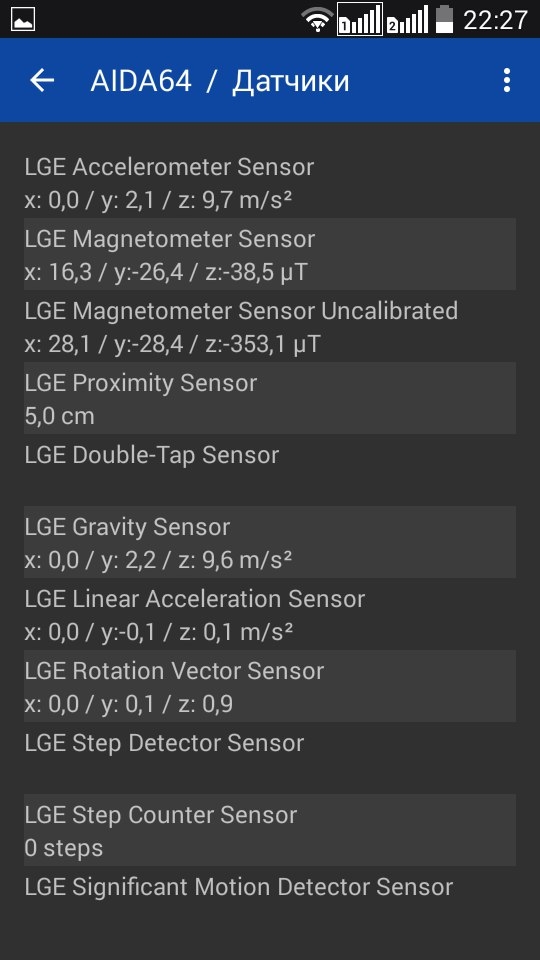Tap the SIM 1 signal strength icon
540x960 pixels.
360,20
